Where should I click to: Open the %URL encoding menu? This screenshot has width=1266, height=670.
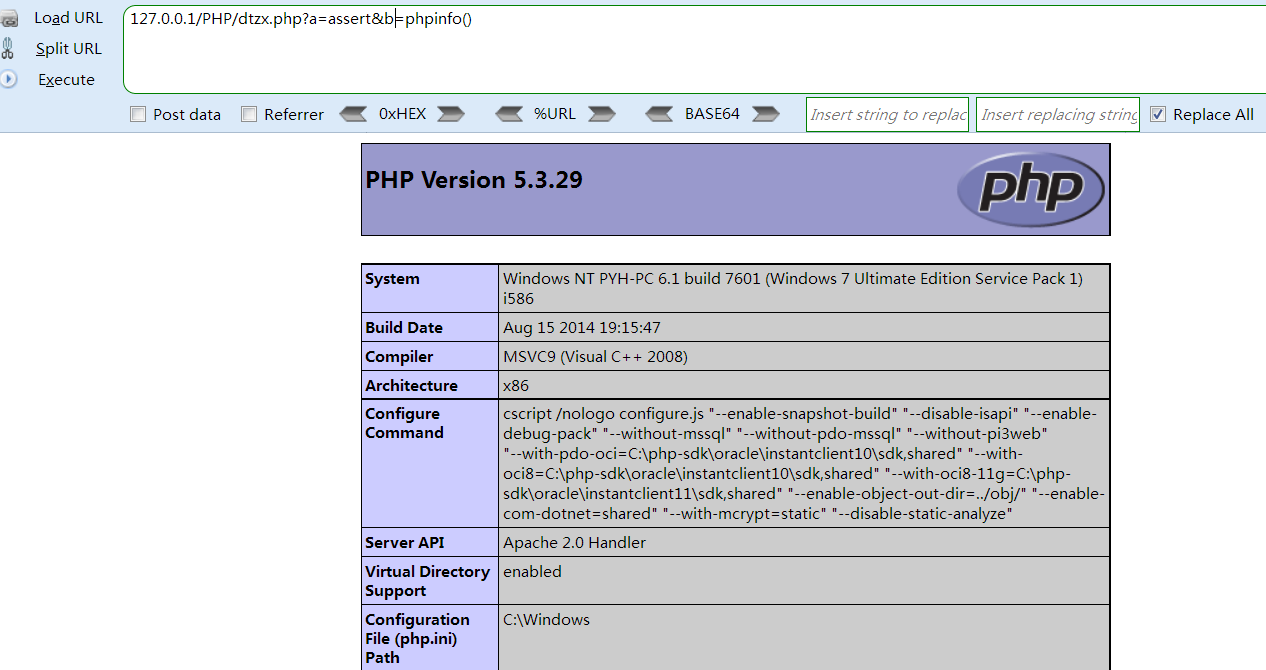555,114
